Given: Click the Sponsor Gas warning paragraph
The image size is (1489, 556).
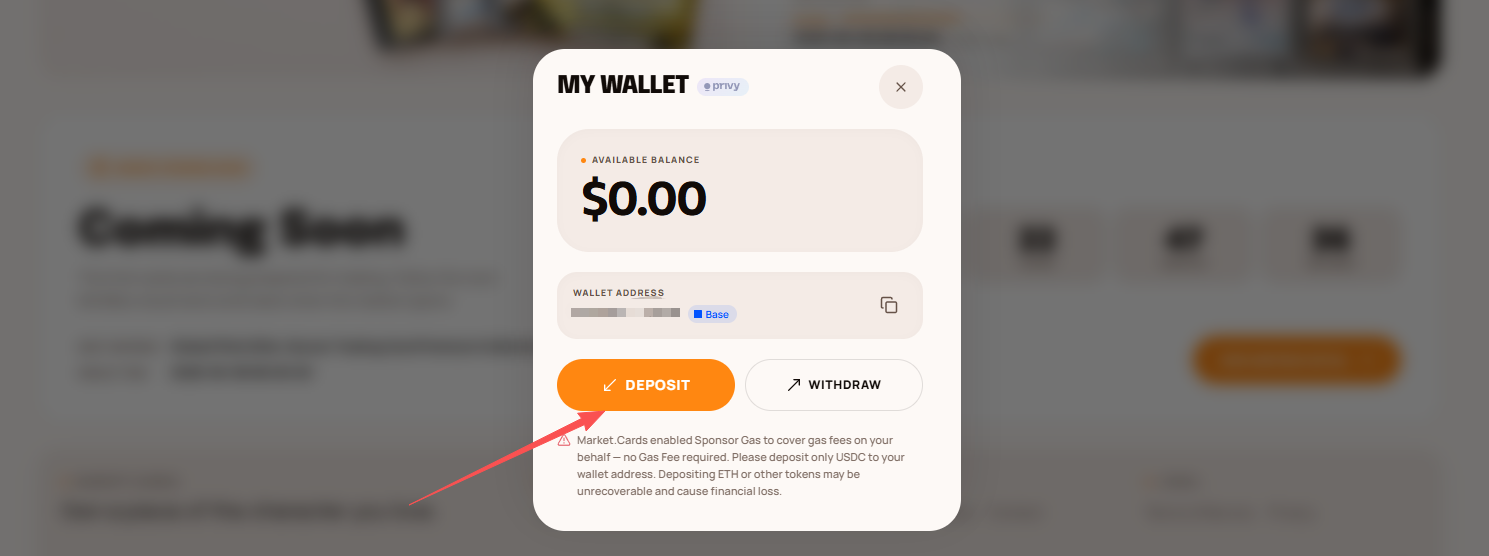Looking at the screenshot, I should tap(741, 466).
